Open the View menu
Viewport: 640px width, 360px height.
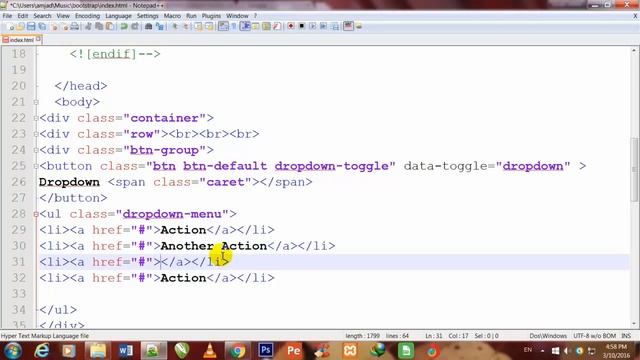(x=63, y=16)
